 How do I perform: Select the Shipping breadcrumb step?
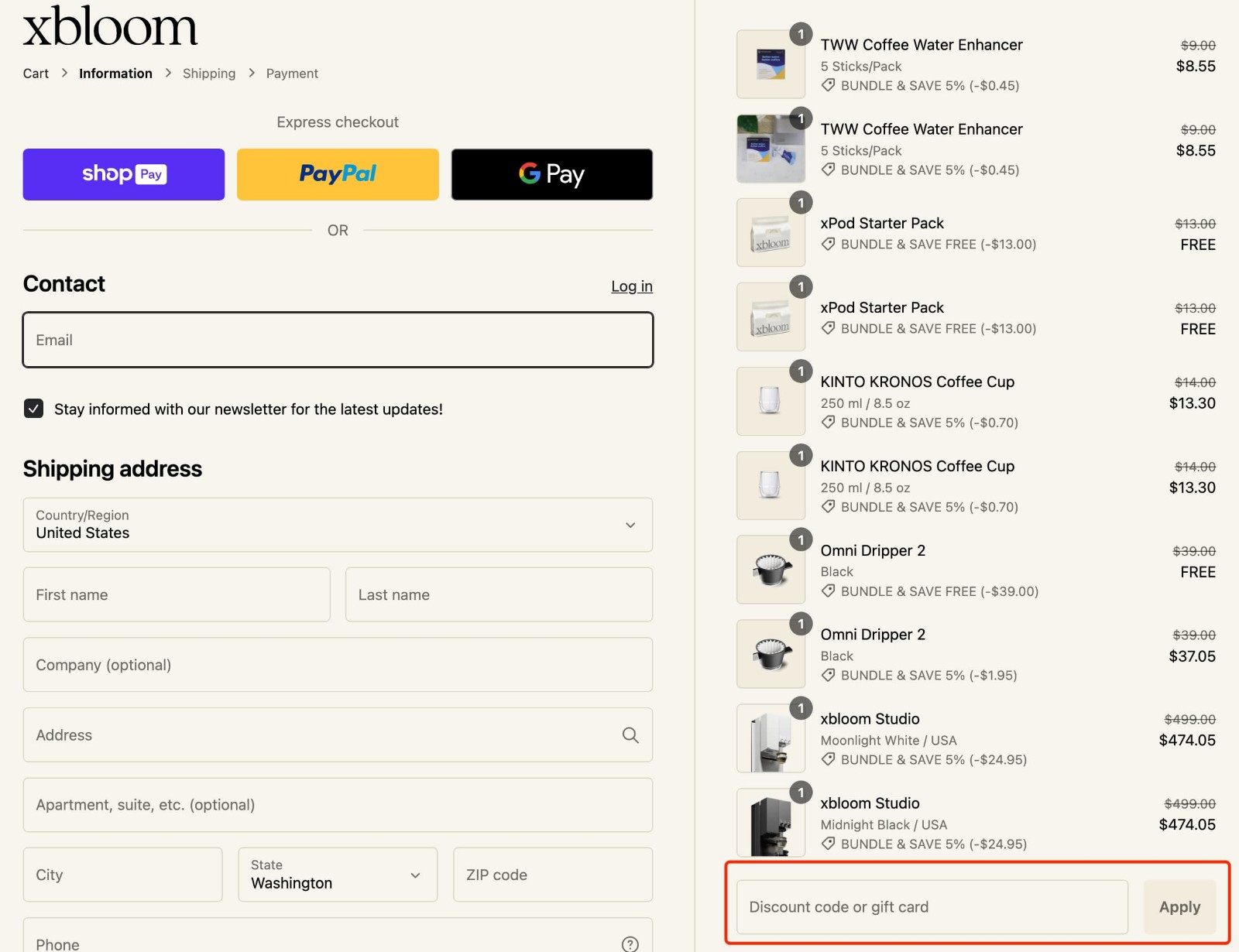(208, 73)
